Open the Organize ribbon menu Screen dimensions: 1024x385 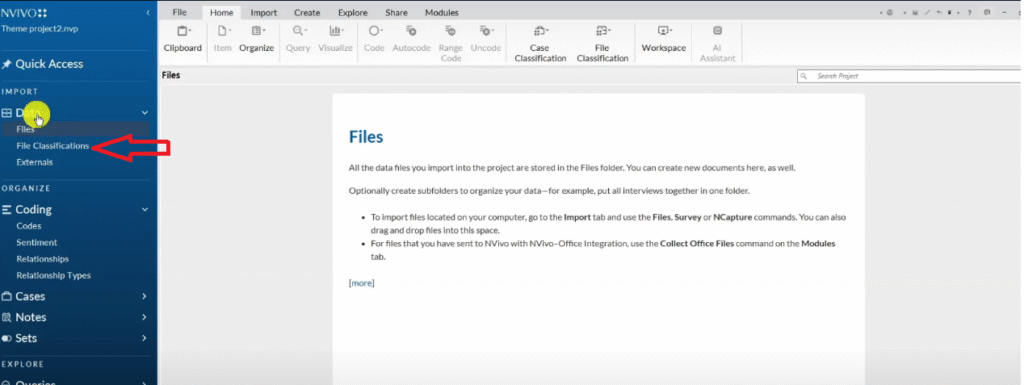click(x=257, y=39)
